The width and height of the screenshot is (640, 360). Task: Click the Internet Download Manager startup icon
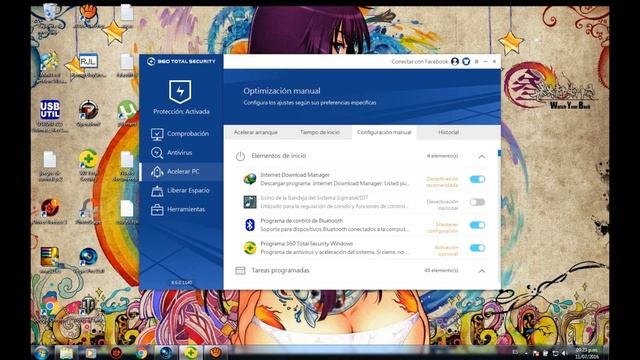[250, 179]
